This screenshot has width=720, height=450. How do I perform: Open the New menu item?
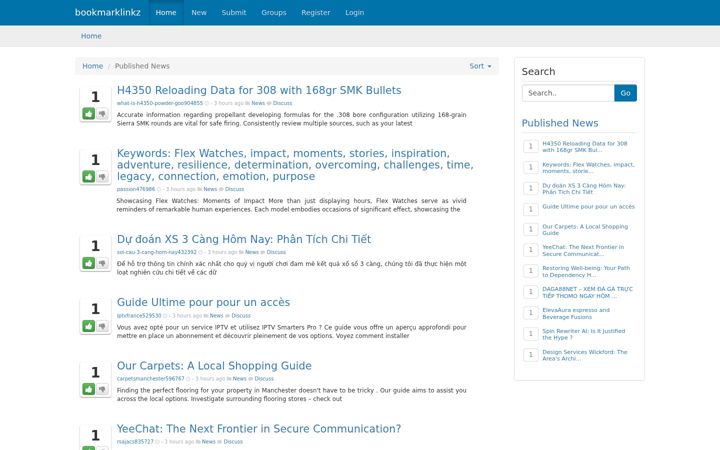pos(199,12)
